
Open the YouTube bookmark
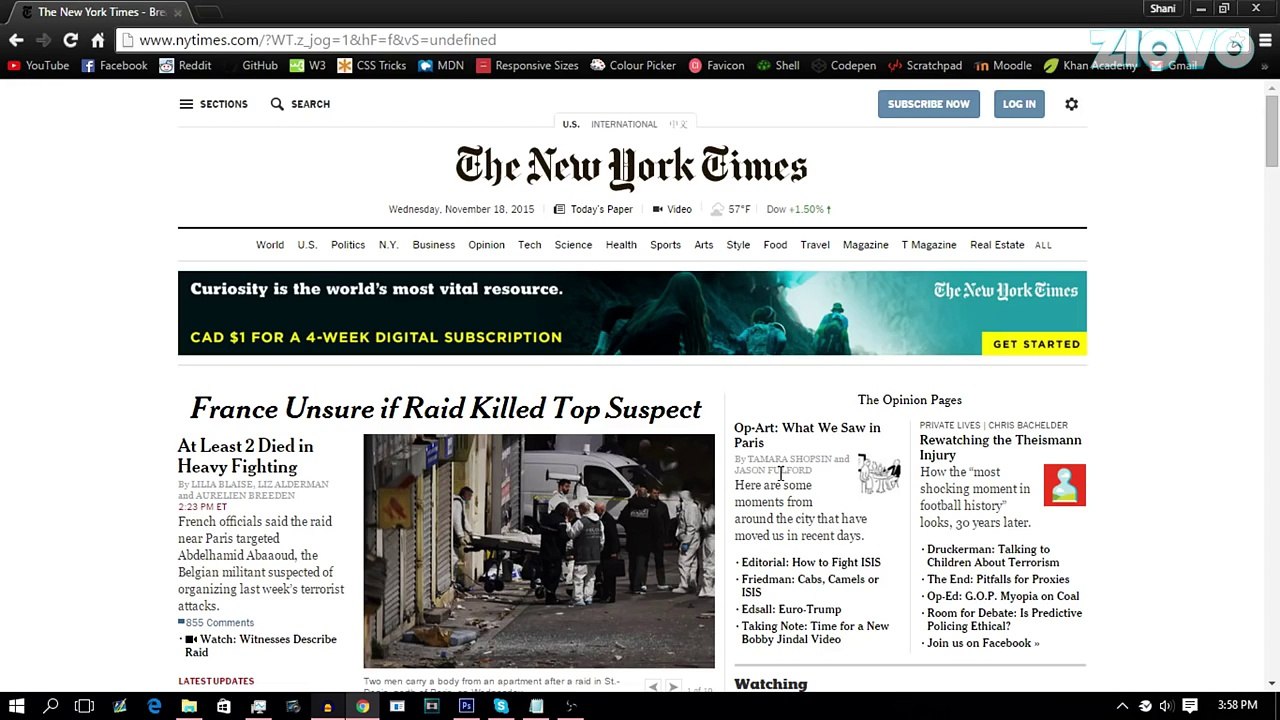(39, 65)
